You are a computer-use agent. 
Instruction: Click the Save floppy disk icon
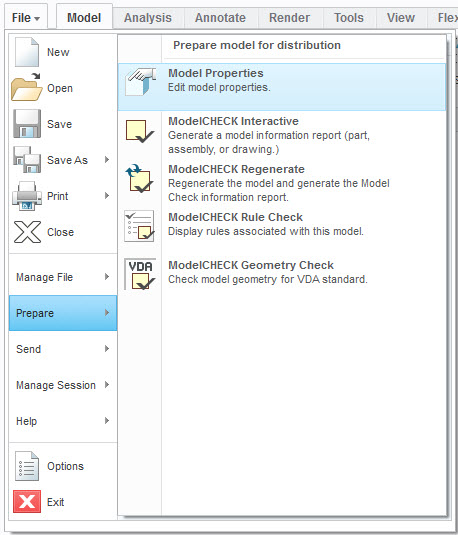point(27,124)
